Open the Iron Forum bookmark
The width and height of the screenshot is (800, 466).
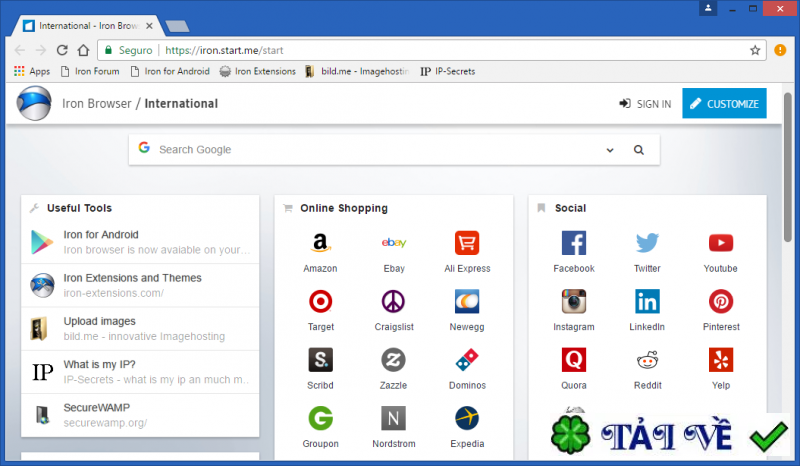pyautogui.click(x=90, y=71)
